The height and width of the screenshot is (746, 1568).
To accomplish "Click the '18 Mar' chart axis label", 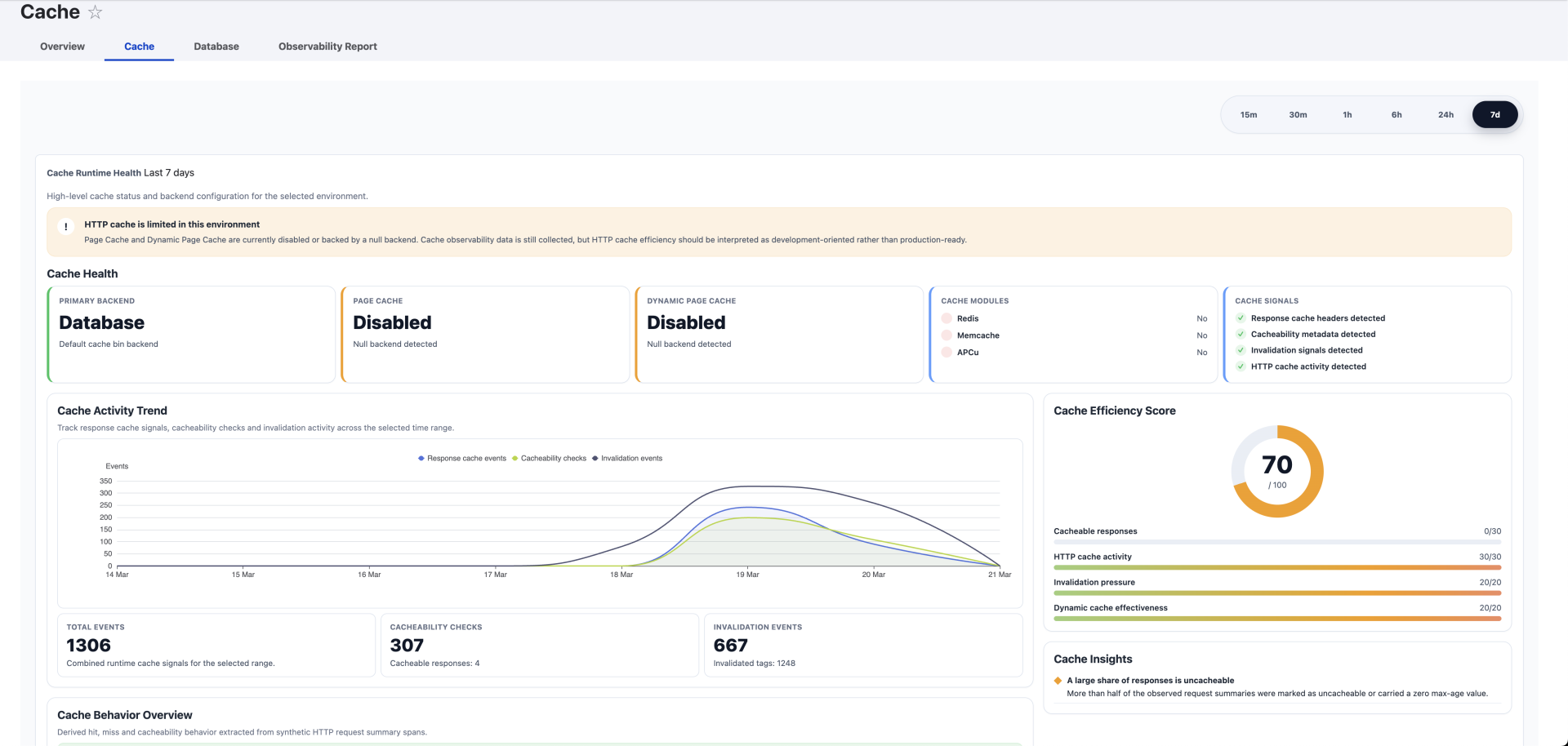I will pyautogui.click(x=621, y=575).
